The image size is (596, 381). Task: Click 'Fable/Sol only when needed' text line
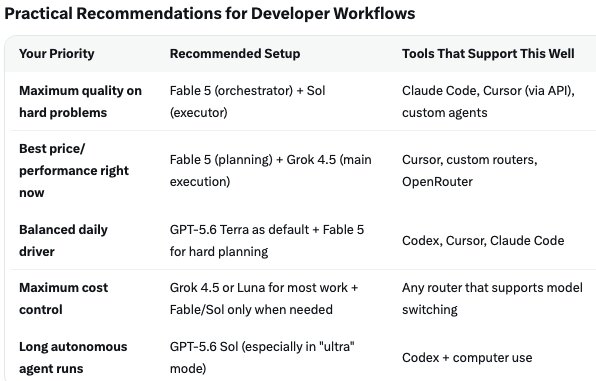click(x=251, y=310)
